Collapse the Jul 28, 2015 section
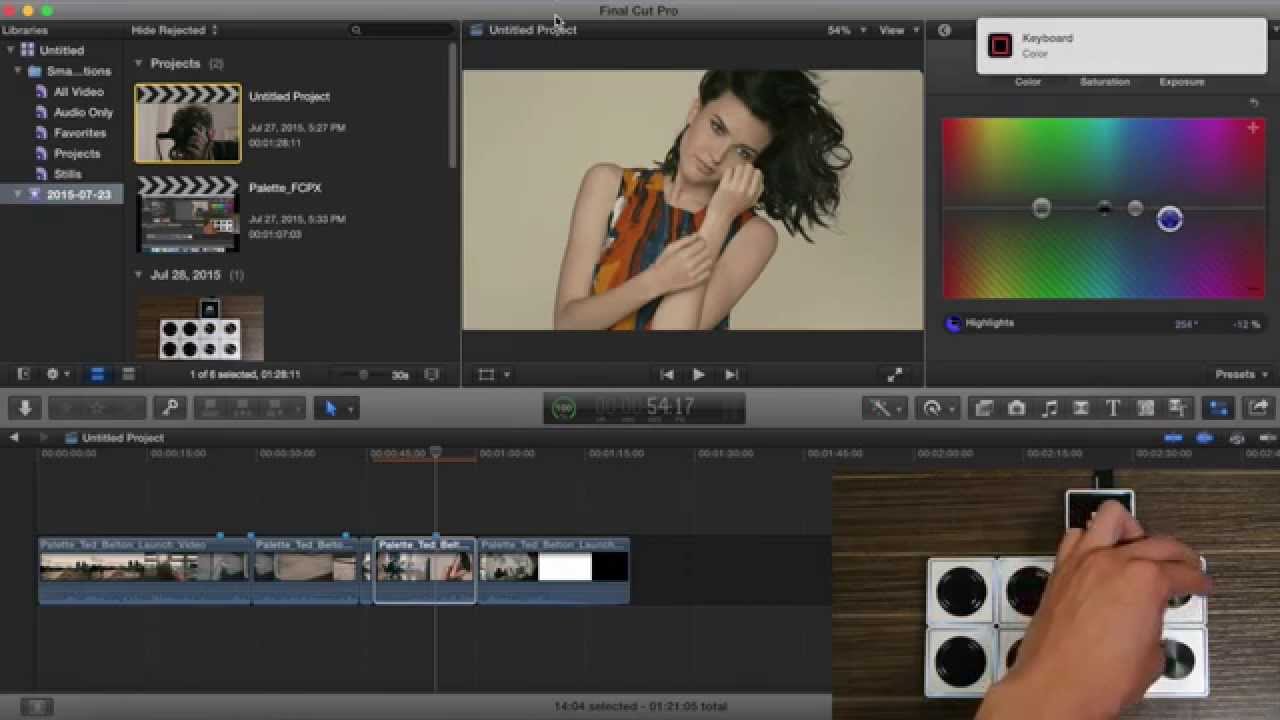Screen dimensions: 1280x720 tap(139, 275)
